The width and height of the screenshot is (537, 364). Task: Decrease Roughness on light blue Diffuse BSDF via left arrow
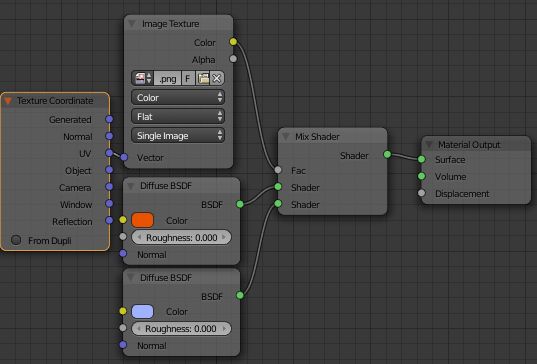point(138,329)
